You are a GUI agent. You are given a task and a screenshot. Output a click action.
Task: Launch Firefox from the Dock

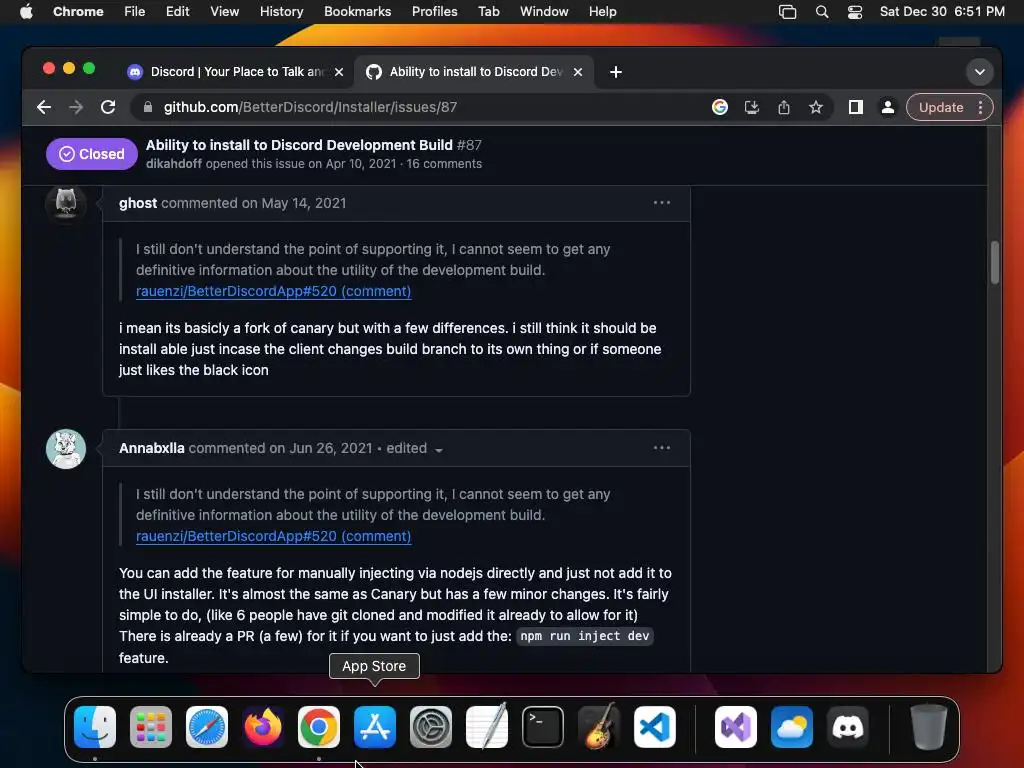(x=263, y=727)
